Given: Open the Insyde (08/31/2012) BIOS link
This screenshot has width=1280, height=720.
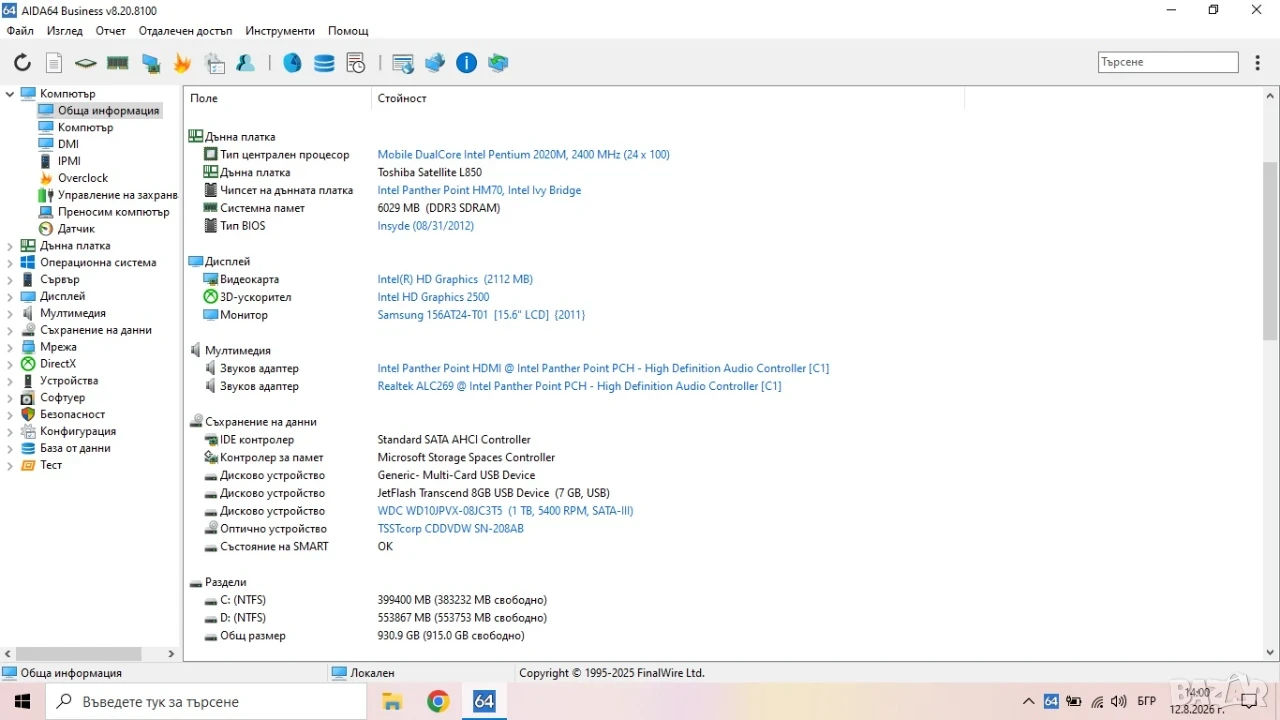Looking at the screenshot, I should 425,226.
